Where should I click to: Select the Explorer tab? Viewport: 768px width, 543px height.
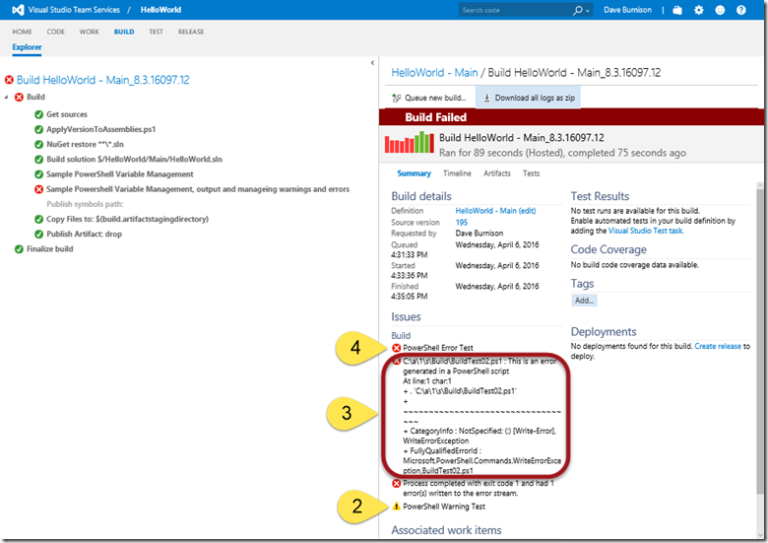[27, 47]
